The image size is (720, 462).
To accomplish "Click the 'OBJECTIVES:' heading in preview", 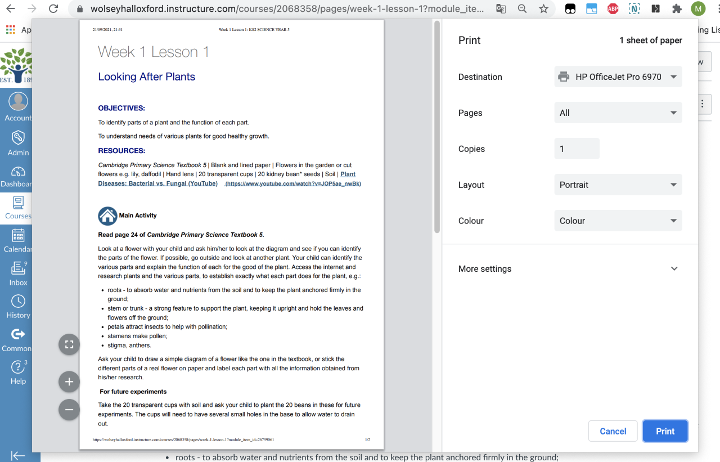I will (x=121, y=108).
